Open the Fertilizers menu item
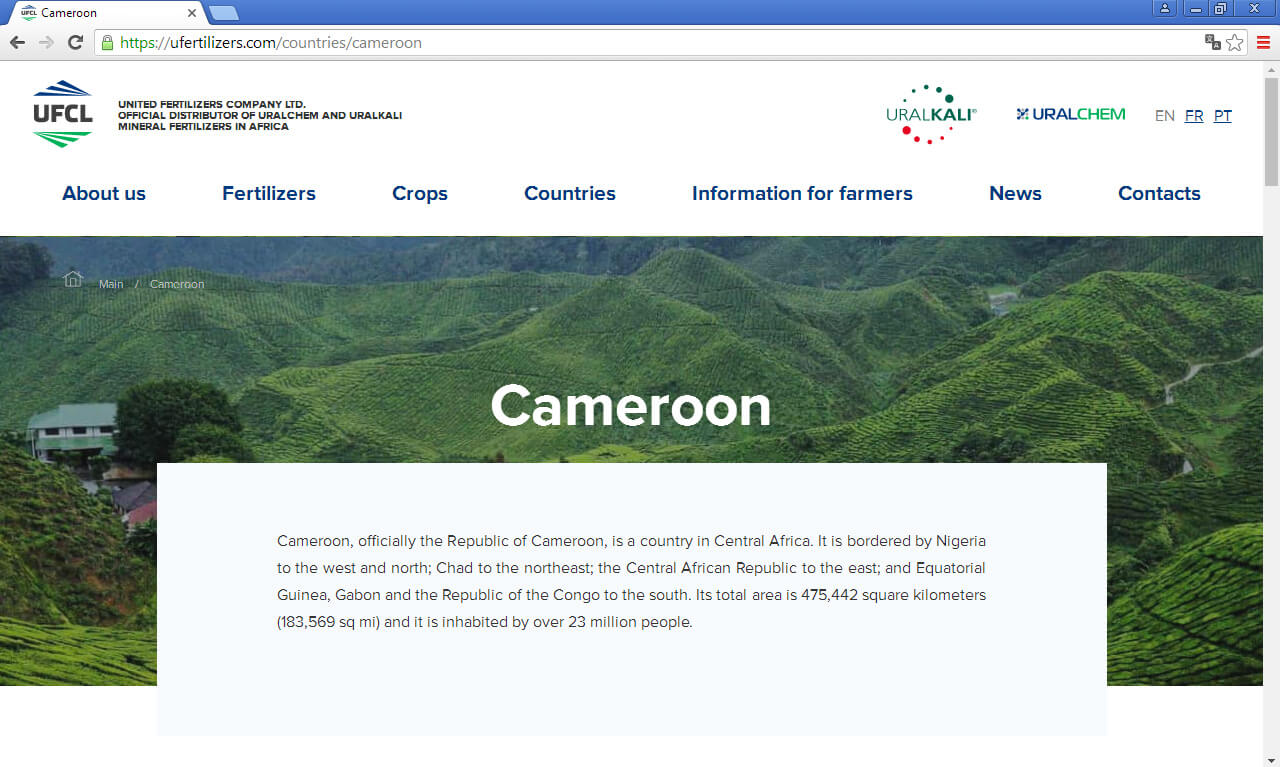Viewport: 1280px width, 767px height. tap(269, 194)
